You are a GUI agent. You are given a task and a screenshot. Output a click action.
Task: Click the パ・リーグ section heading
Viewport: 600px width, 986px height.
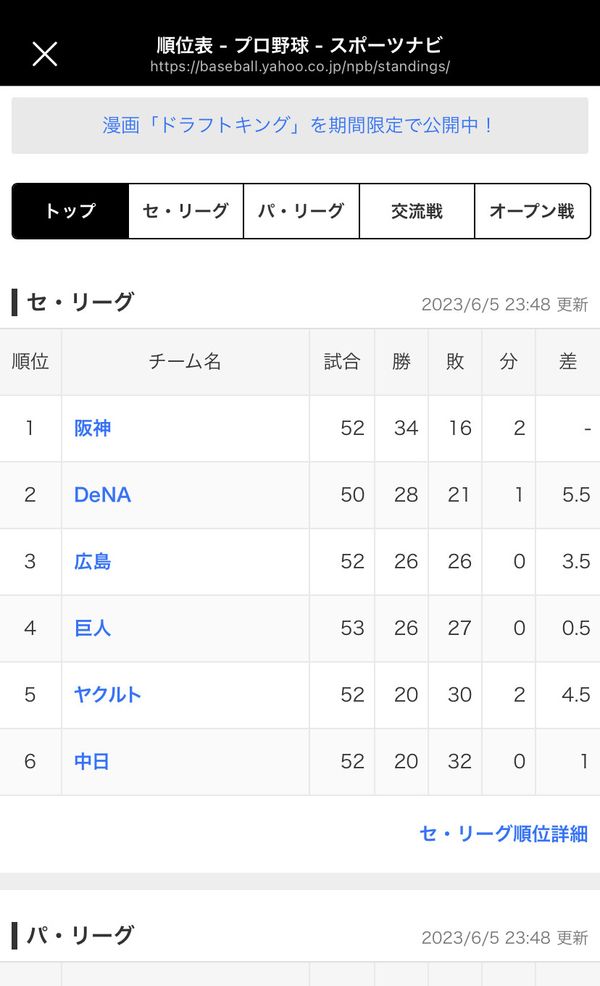(80, 935)
